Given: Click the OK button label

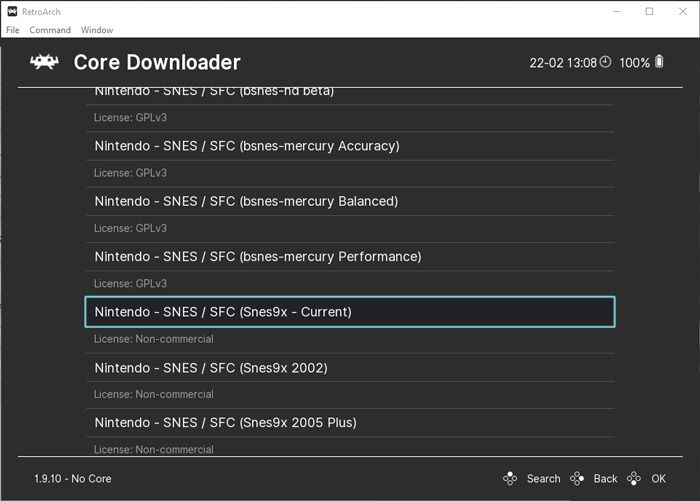Looking at the screenshot, I should coord(658,479).
